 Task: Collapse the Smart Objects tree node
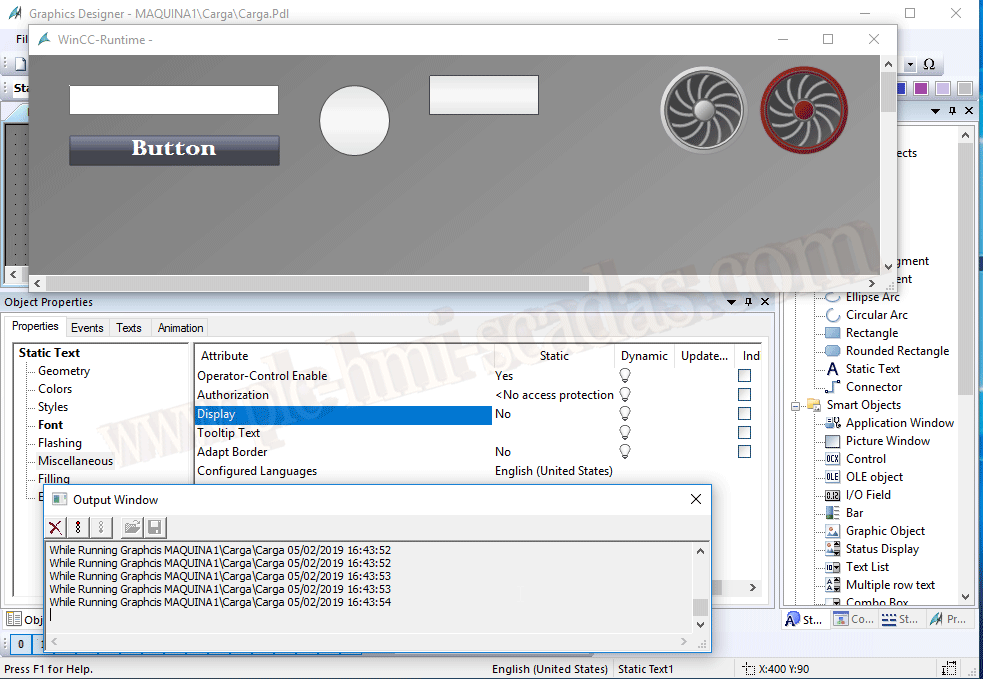click(797, 405)
